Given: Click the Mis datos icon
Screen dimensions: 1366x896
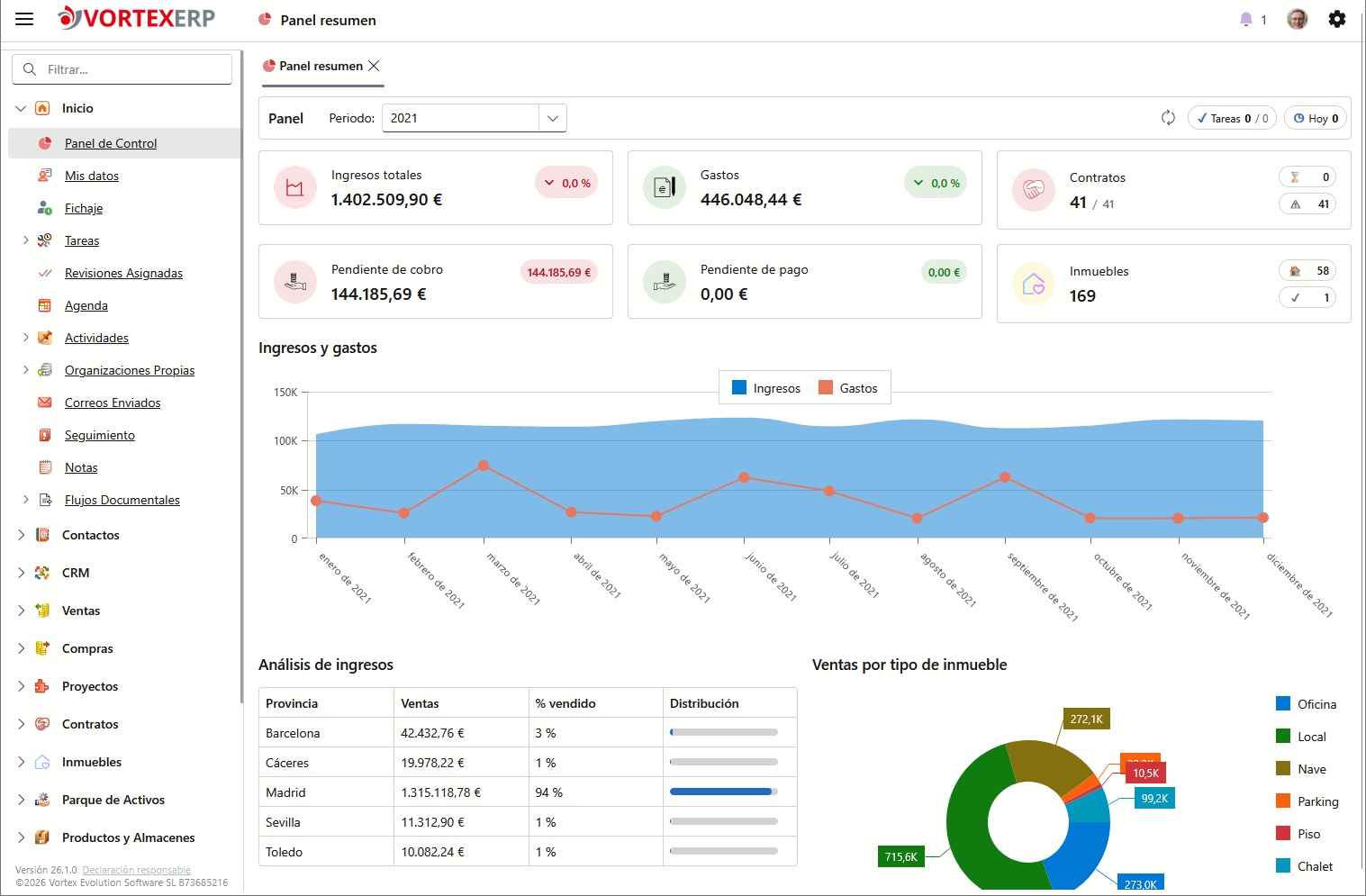Looking at the screenshot, I should click(x=44, y=176).
